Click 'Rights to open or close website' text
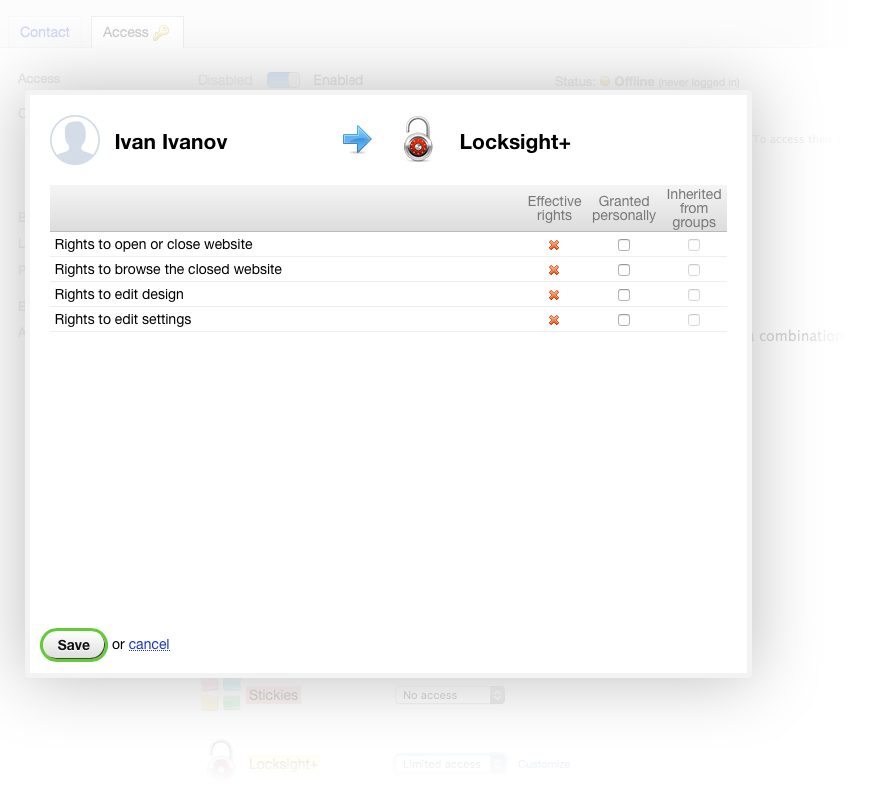This screenshot has height=800, width=887. (x=154, y=244)
